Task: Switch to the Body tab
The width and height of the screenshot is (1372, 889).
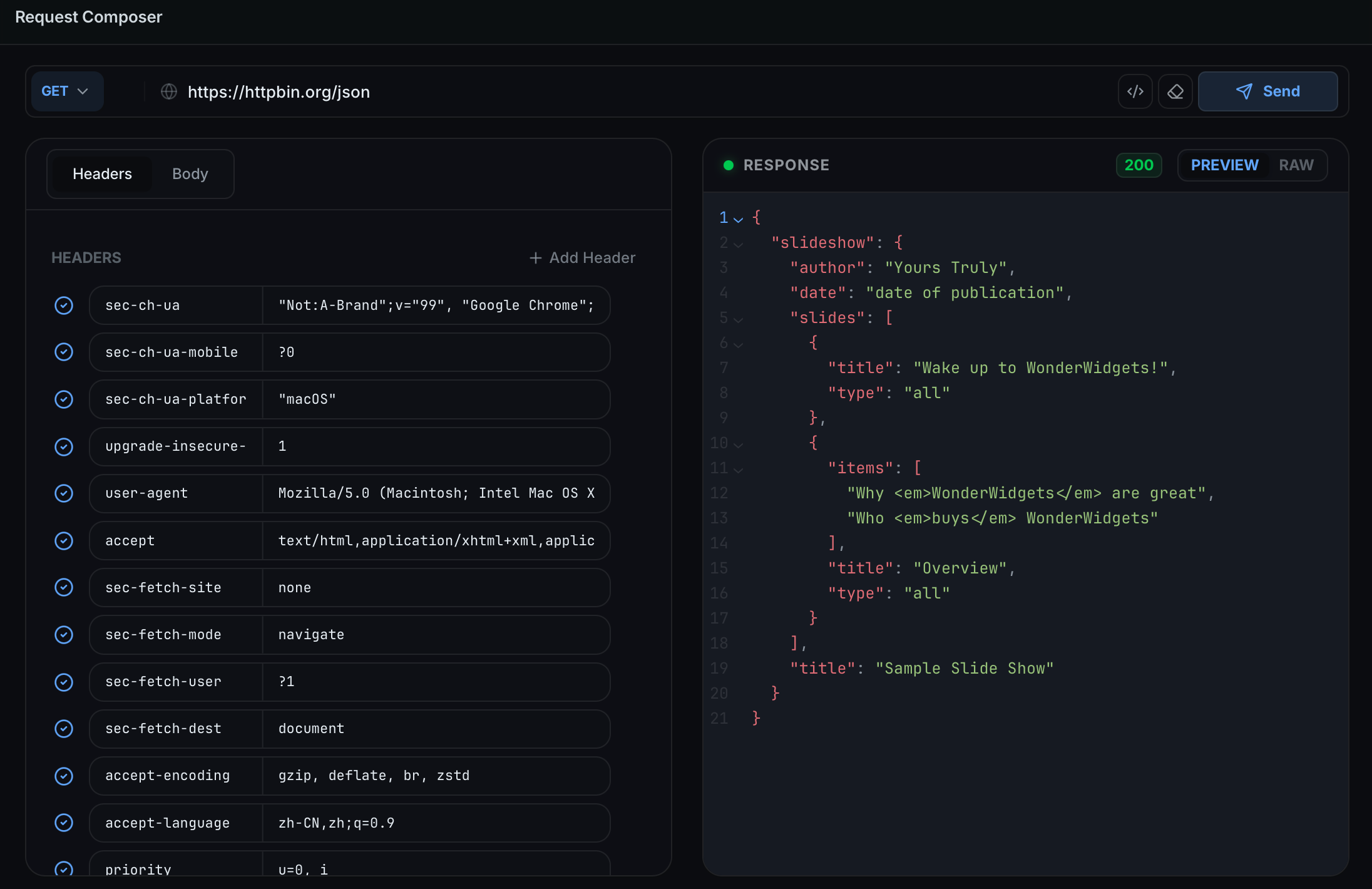Action: point(190,173)
